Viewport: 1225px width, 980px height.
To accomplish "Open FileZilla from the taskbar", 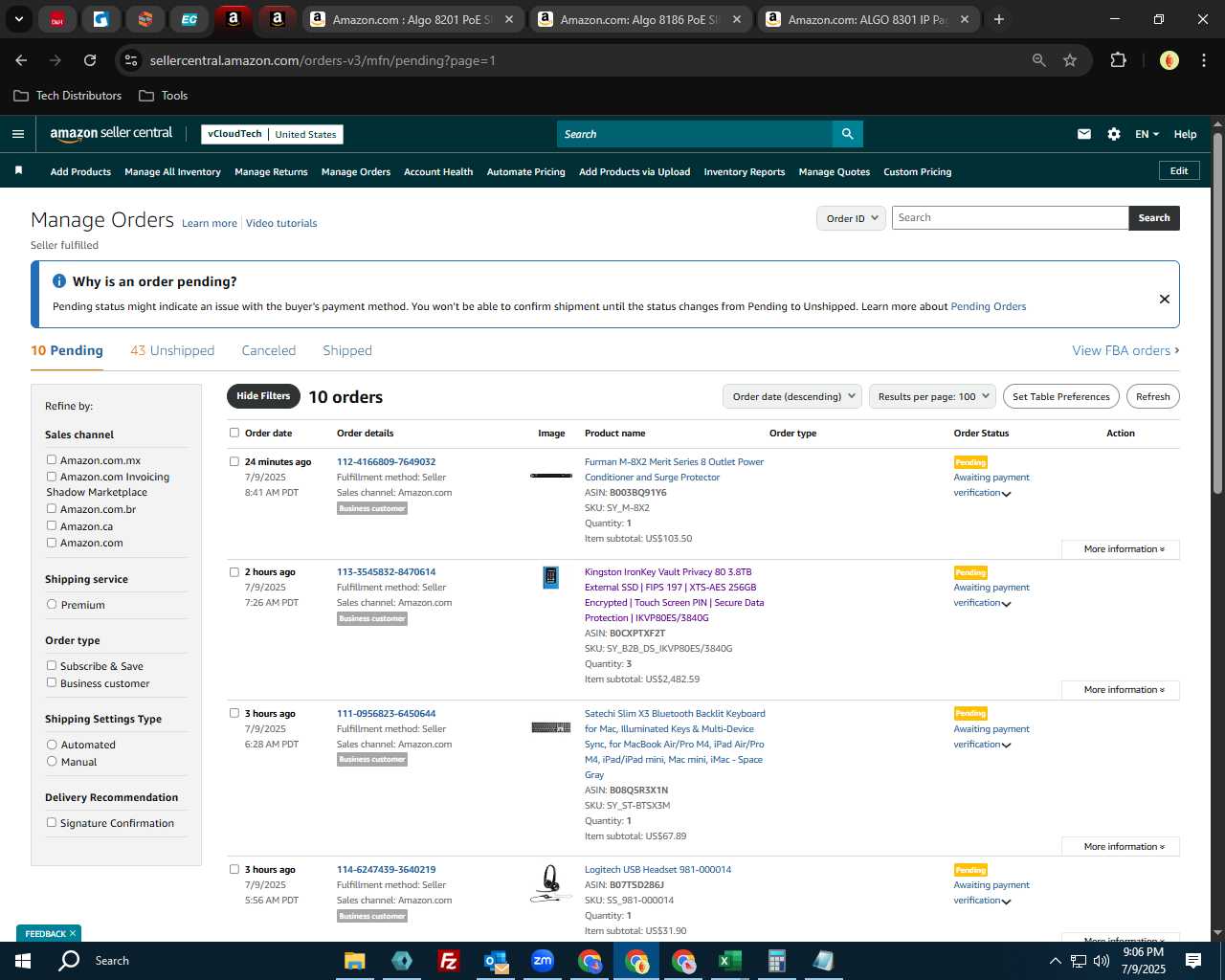I will pyautogui.click(x=448, y=961).
